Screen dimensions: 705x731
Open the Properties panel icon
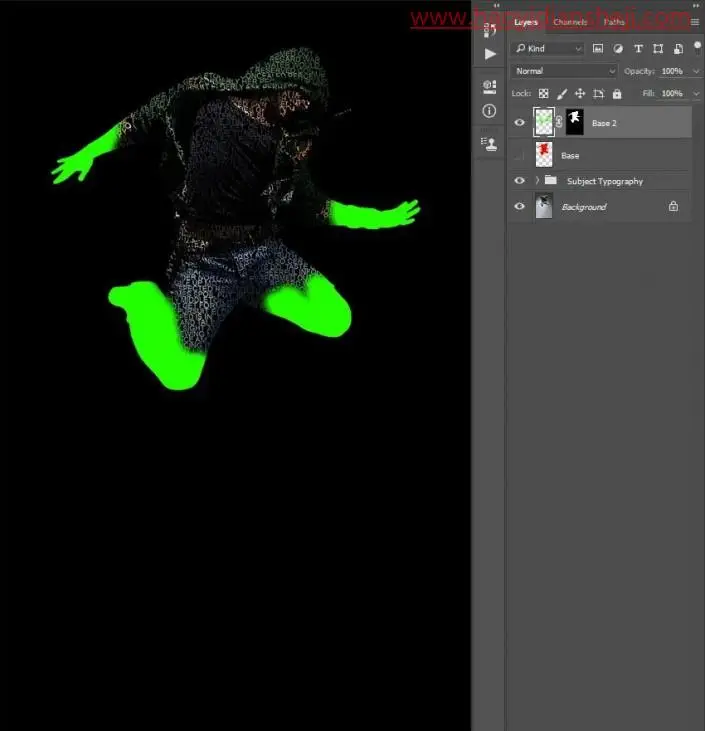pyautogui.click(x=490, y=87)
